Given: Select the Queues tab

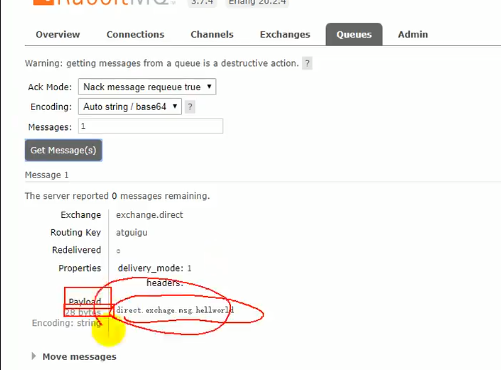Looking at the screenshot, I should pos(354,34).
